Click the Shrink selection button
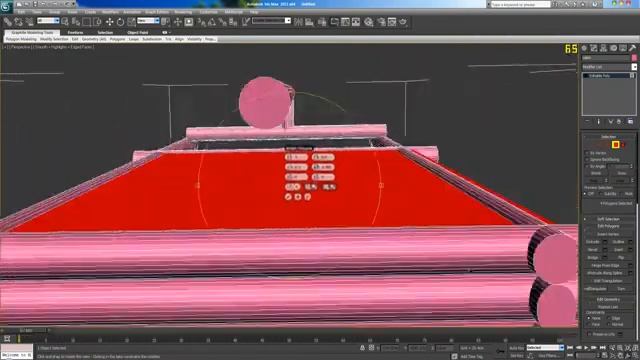Screen dimensions: 640x360 coord(596,173)
